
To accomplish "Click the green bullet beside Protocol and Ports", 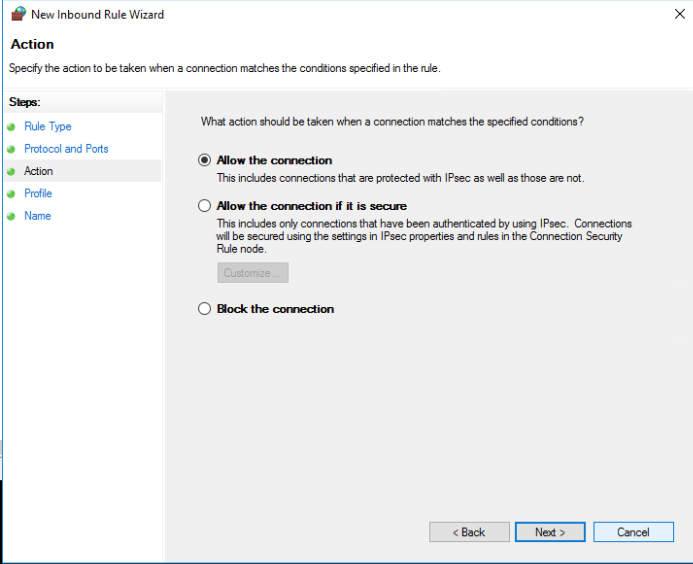I will (11, 149).
